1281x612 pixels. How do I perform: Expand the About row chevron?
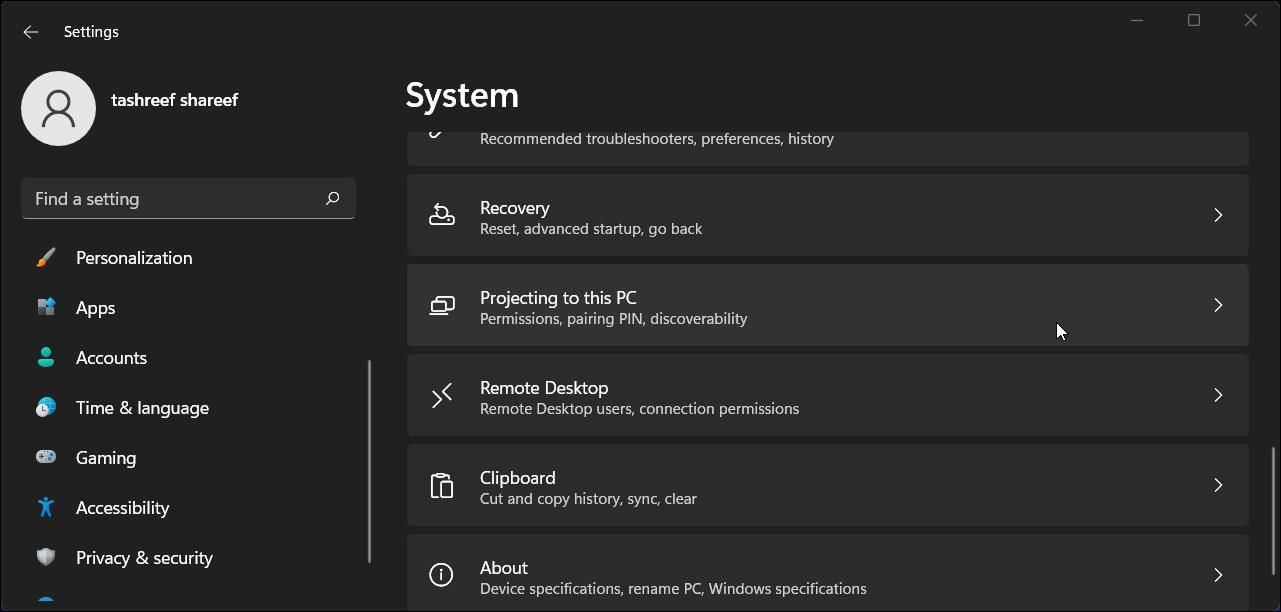point(1218,575)
